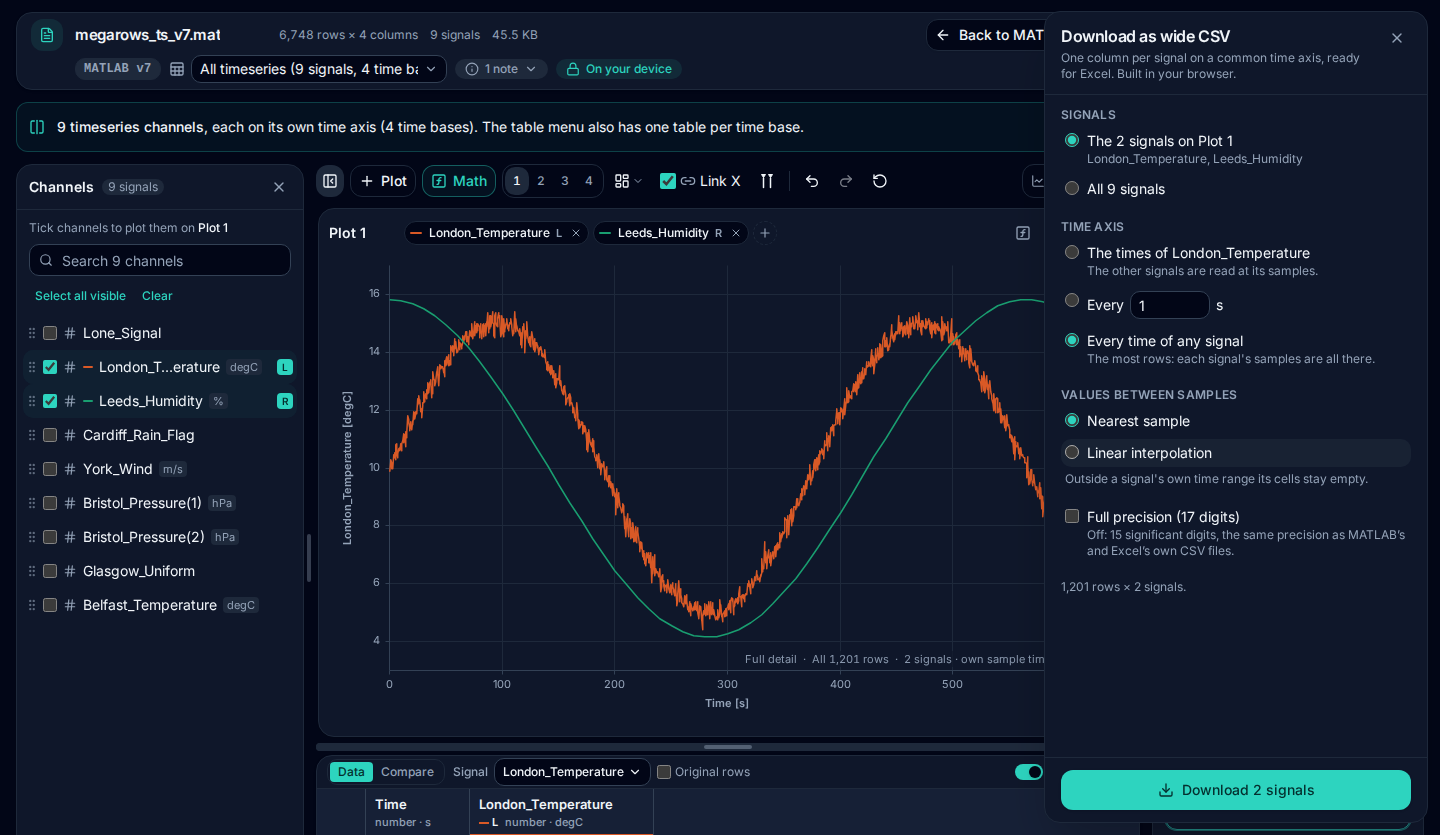Close the Channels panel
The width and height of the screenshot is (1440, 835).
pyautogui.click(x=279, y=187)
